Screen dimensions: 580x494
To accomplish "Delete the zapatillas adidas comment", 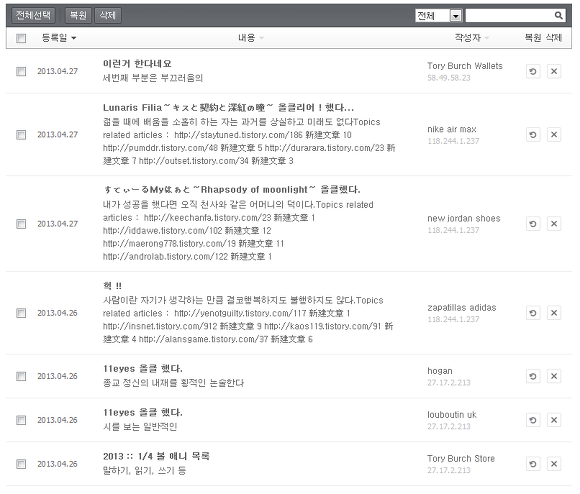I will pos(554,313).
